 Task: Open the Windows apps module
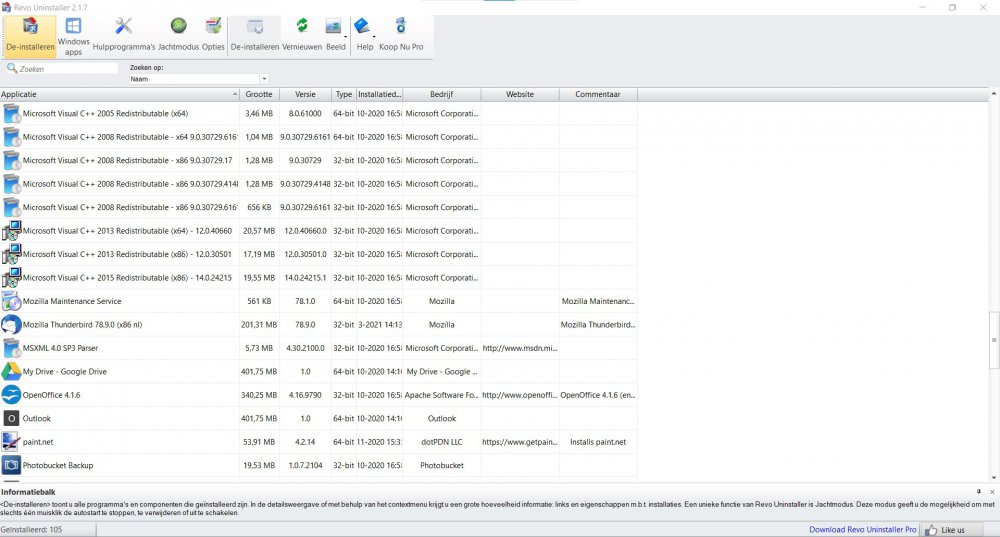coord(73,35)
